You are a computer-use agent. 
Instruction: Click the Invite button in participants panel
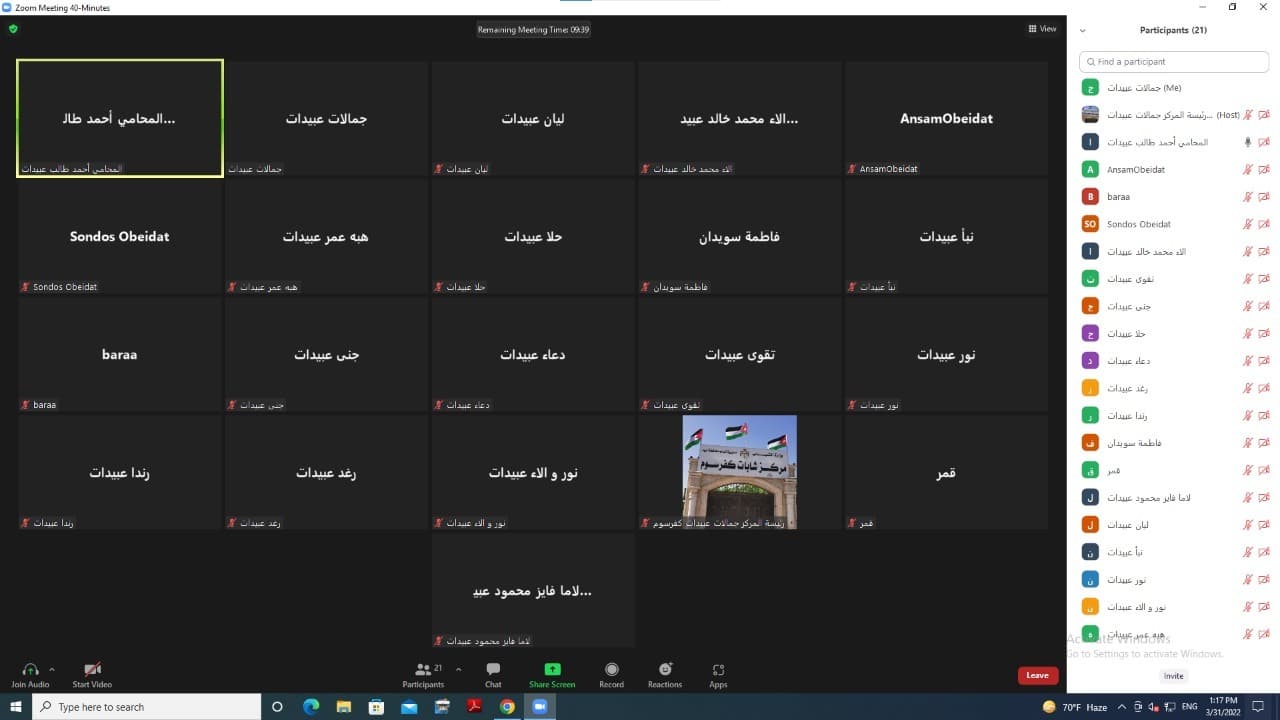click(1173, 676)
